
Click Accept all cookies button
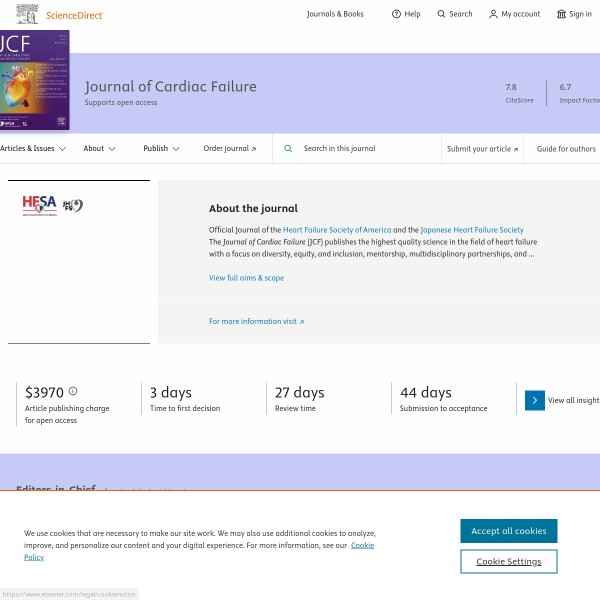508,531
